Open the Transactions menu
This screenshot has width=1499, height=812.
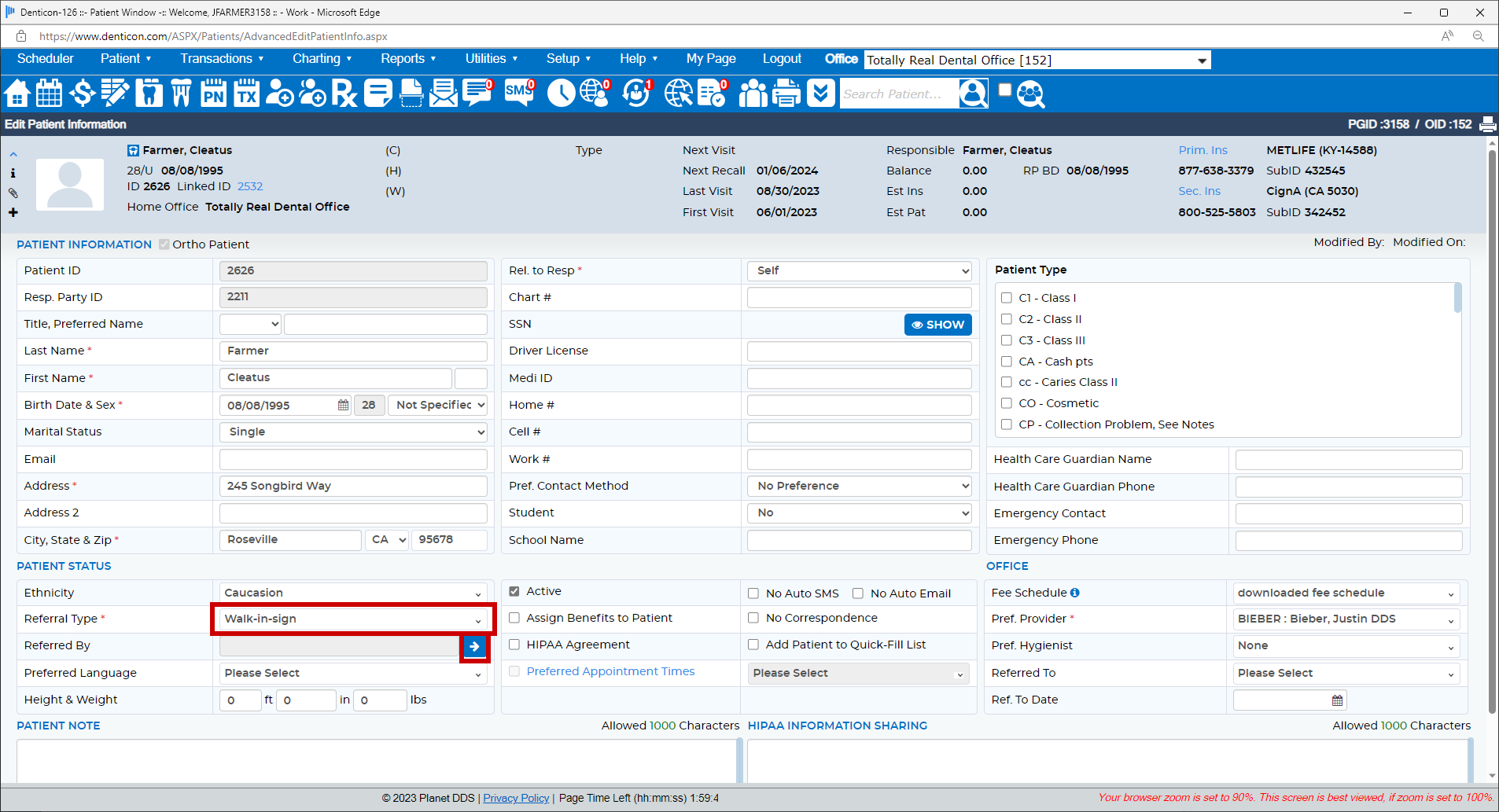tap(222, 59)
